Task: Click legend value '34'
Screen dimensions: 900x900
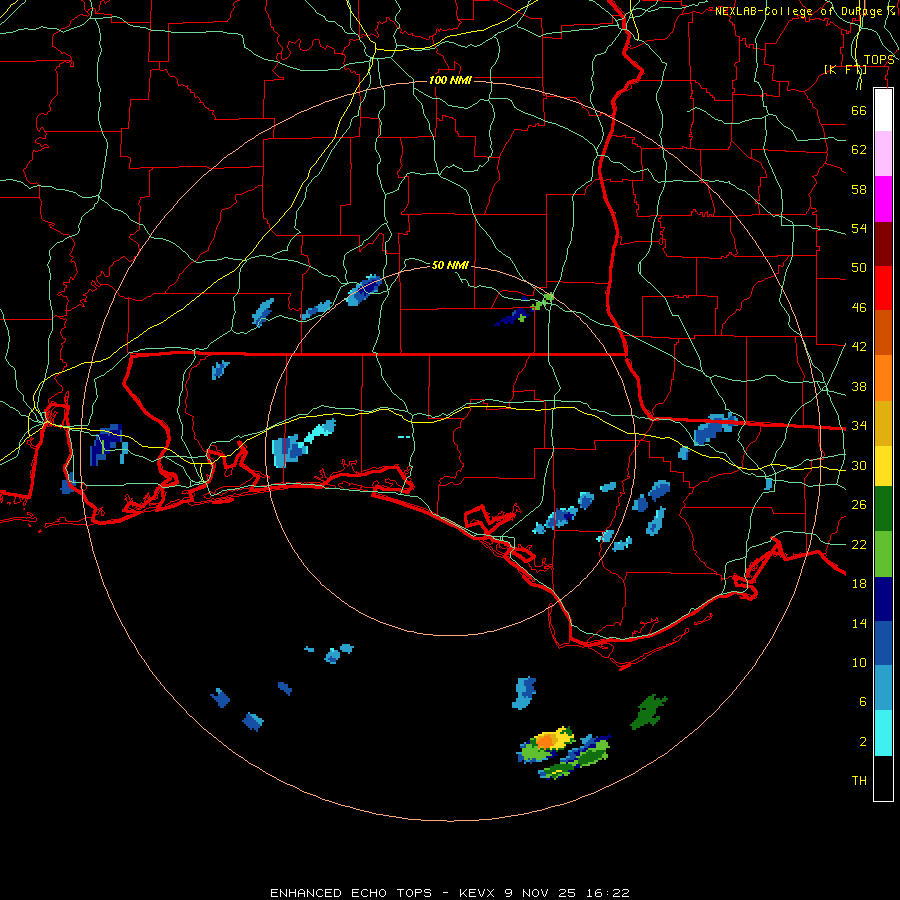Action: [x=859, y=426]
